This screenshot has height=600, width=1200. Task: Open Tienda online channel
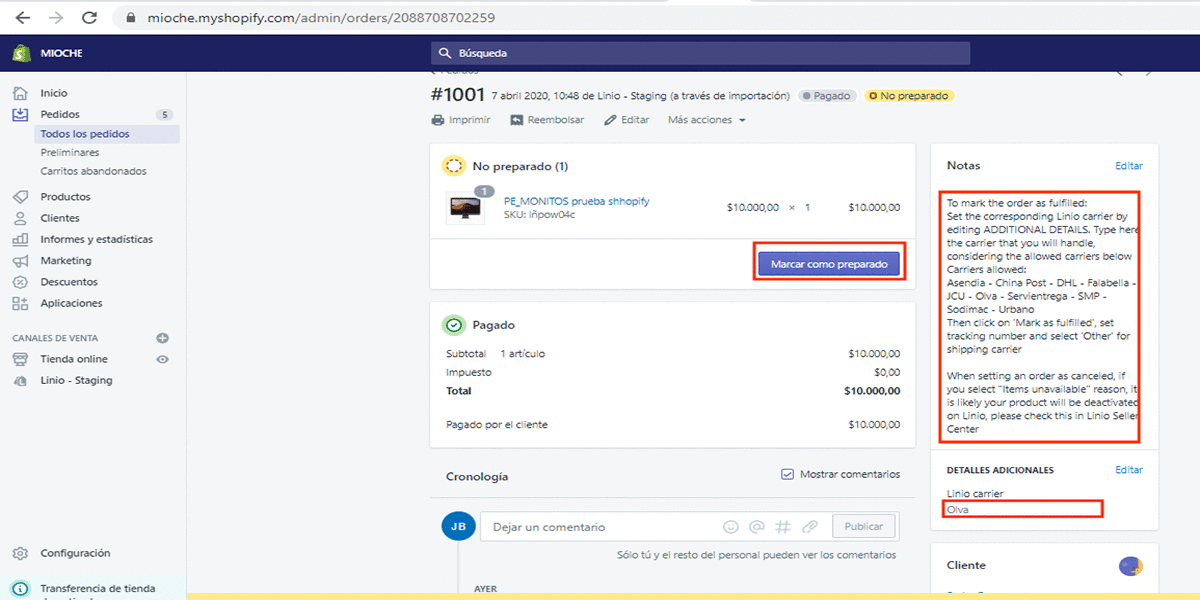[74, 359]
